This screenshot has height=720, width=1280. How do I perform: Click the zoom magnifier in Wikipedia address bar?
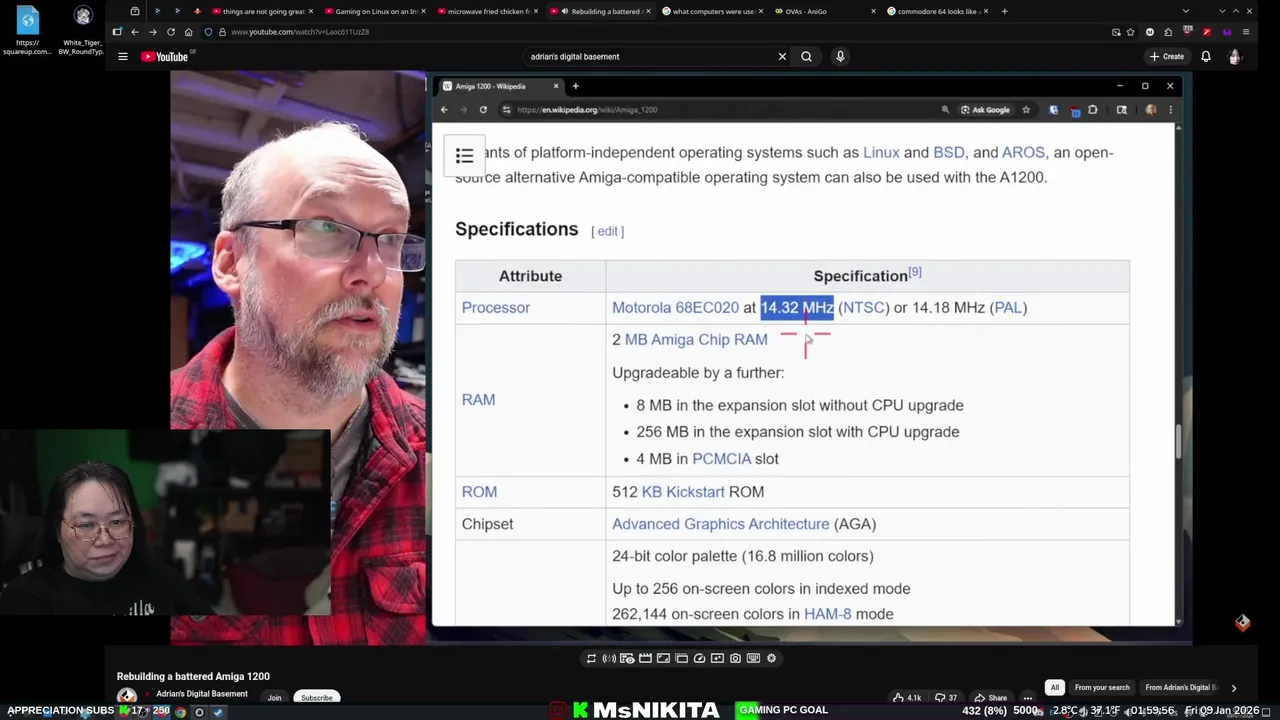pyautogui.click(x=945, y=110)
